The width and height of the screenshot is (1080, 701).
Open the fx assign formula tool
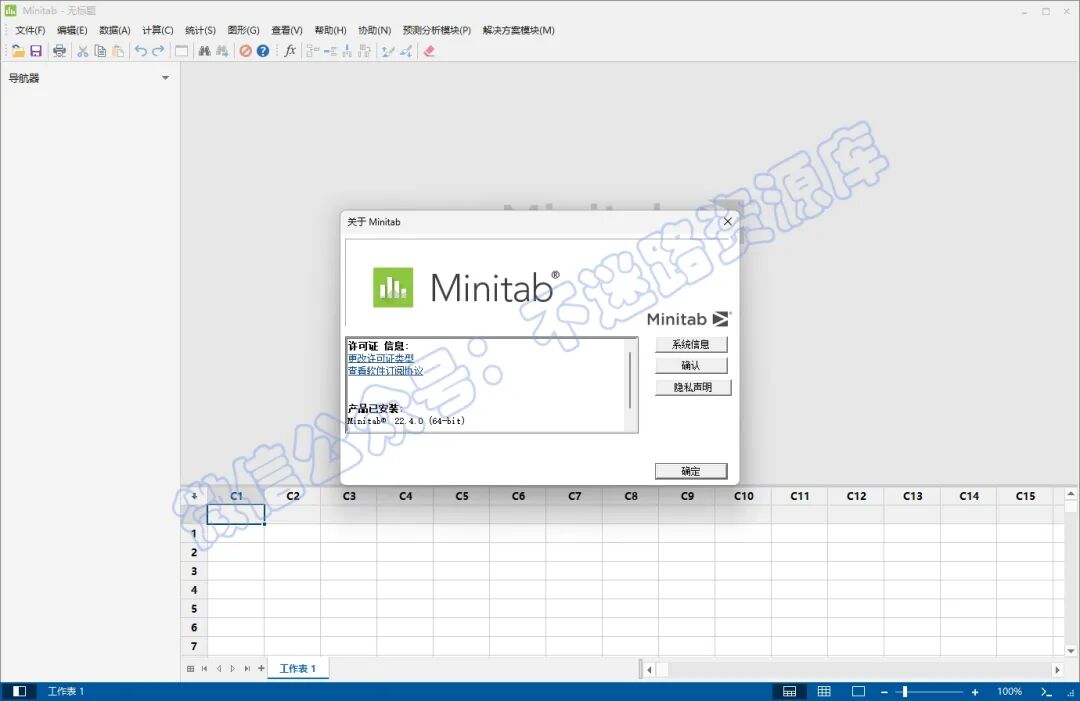click(290, 50)
